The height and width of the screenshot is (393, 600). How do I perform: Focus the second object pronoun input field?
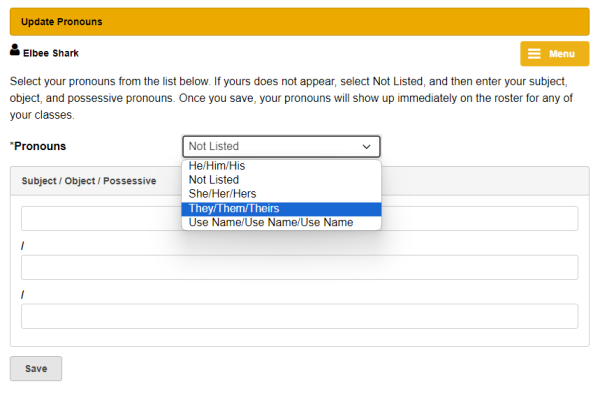[x=300, y=267]
